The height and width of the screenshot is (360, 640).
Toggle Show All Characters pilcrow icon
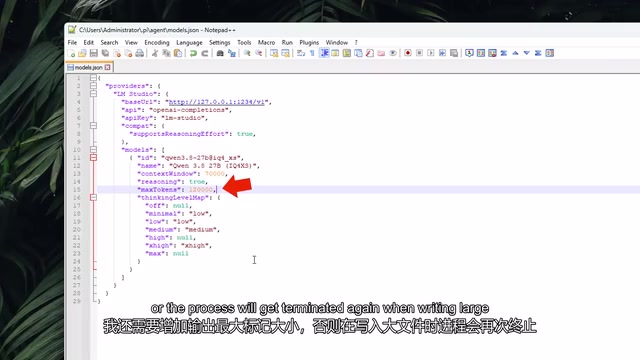312,53
